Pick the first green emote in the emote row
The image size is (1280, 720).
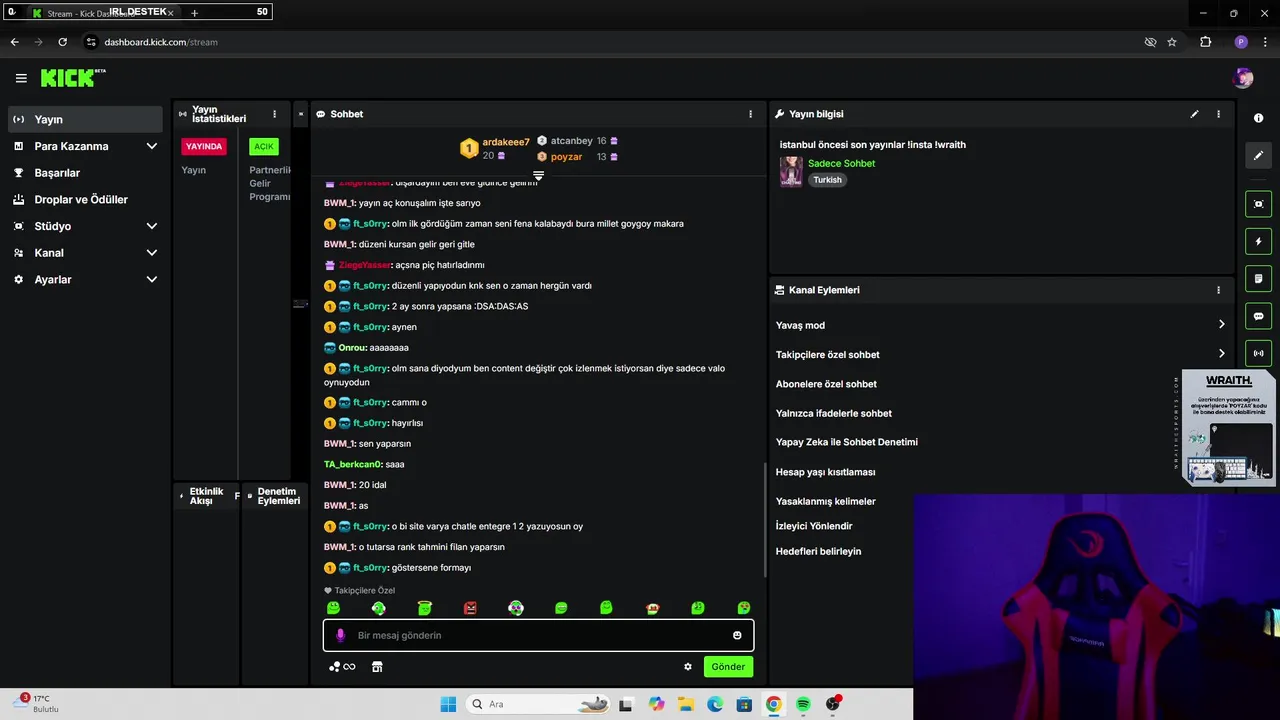[x=333, y=608]
